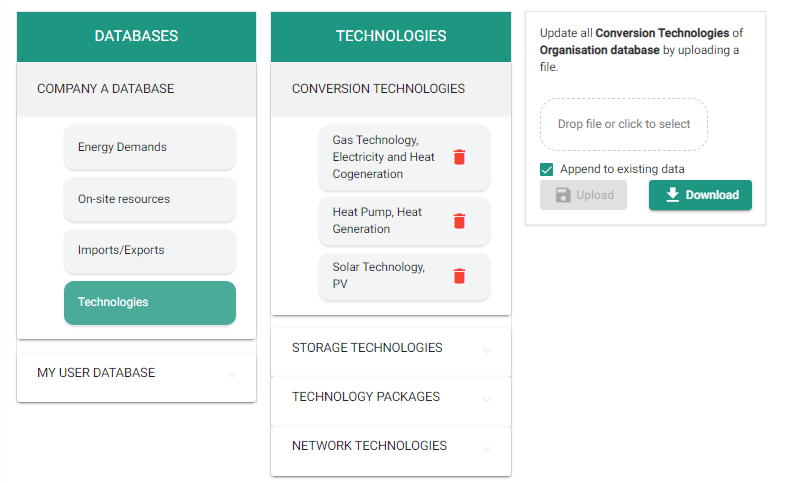Expand Network Technologies section
The image size is (797, 483).
[487, 447]
